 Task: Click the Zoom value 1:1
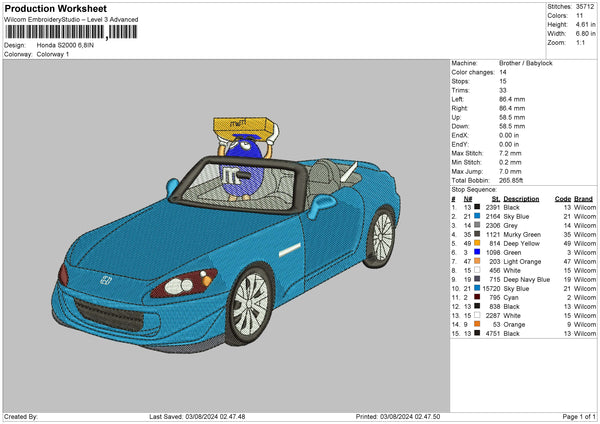[x=580, y=42]
